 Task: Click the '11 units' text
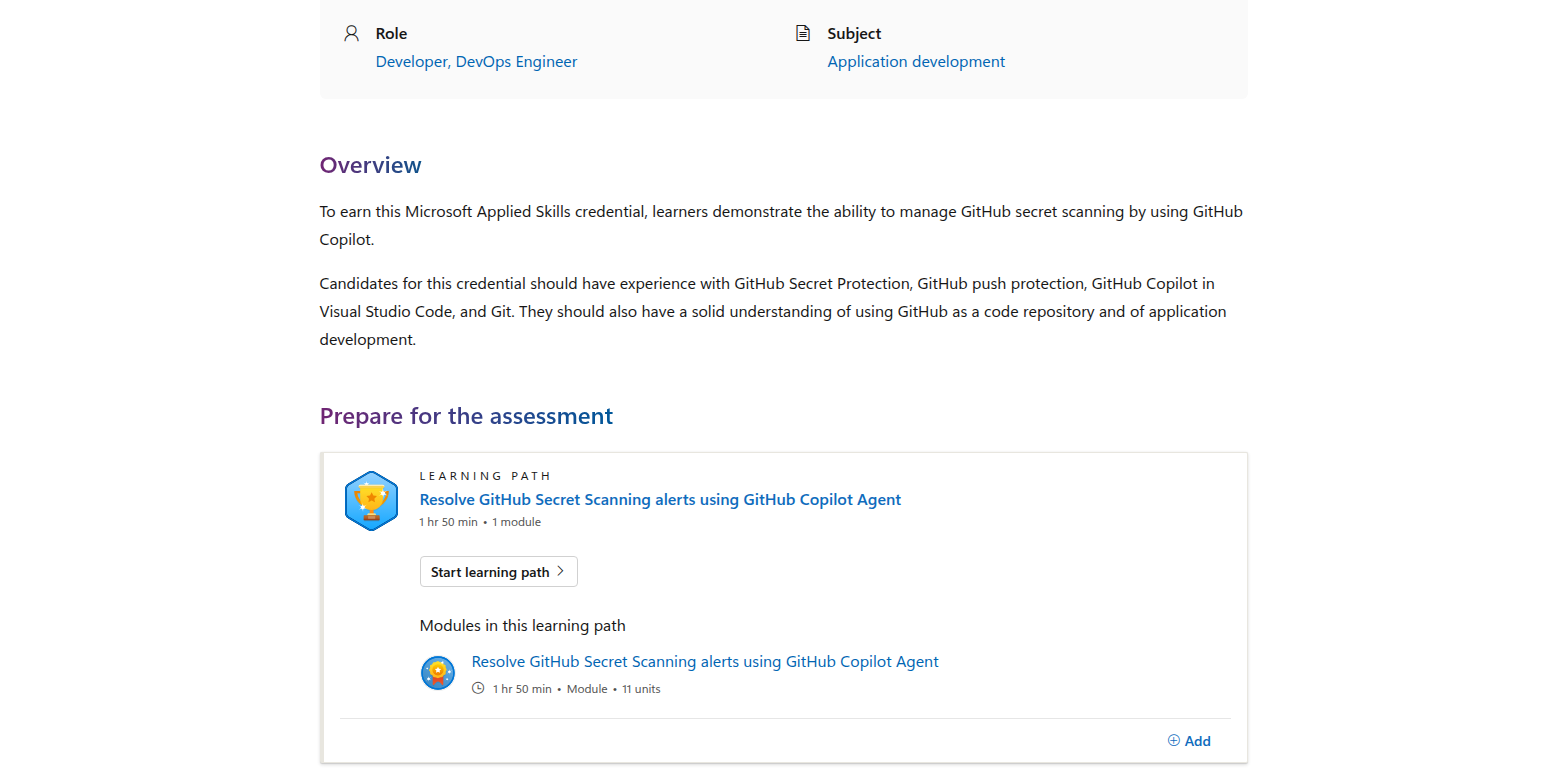tap(641, 689)
